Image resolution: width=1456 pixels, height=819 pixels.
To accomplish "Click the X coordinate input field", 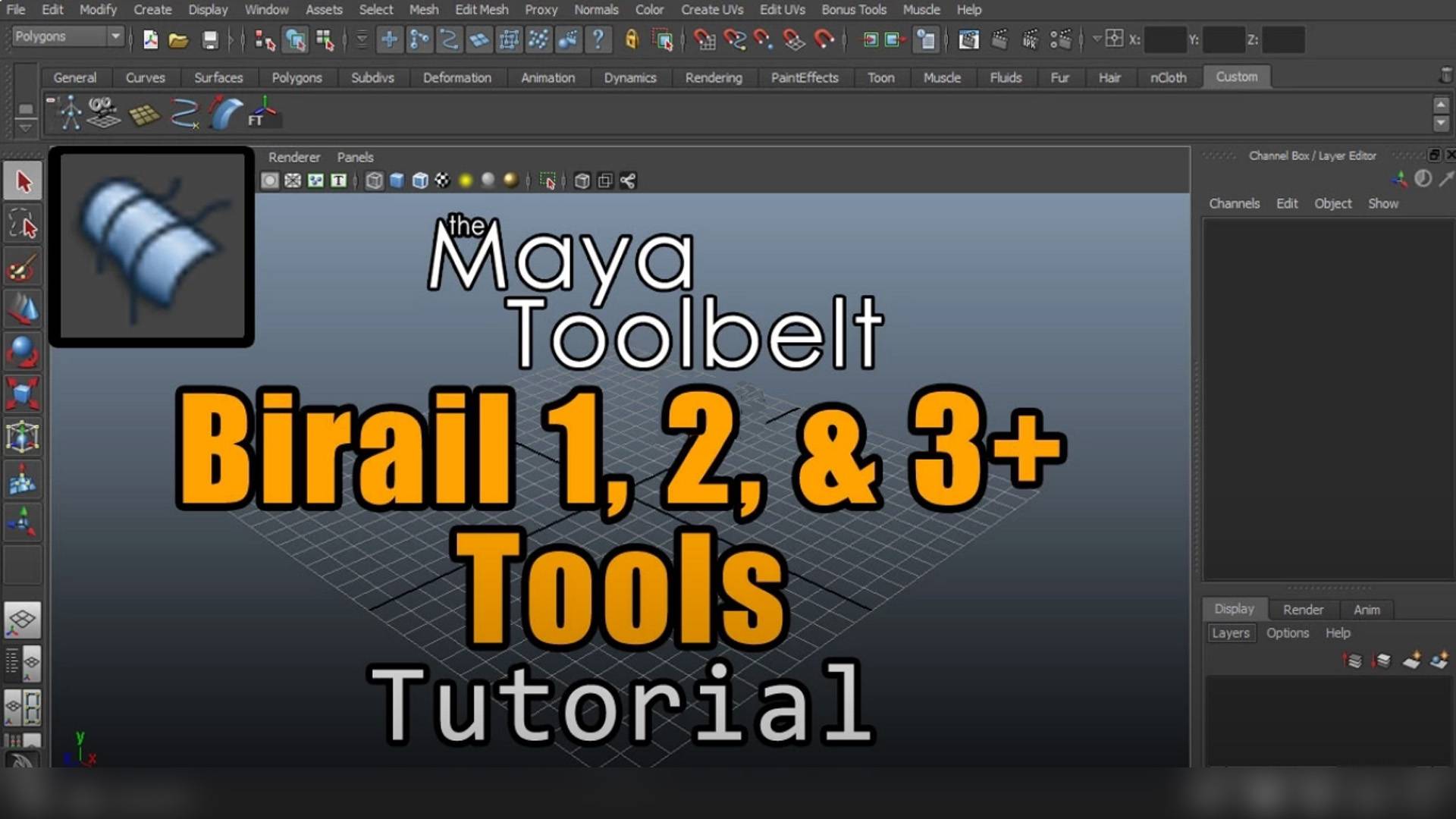I will pyautogui.click(x=1165, y=39).
